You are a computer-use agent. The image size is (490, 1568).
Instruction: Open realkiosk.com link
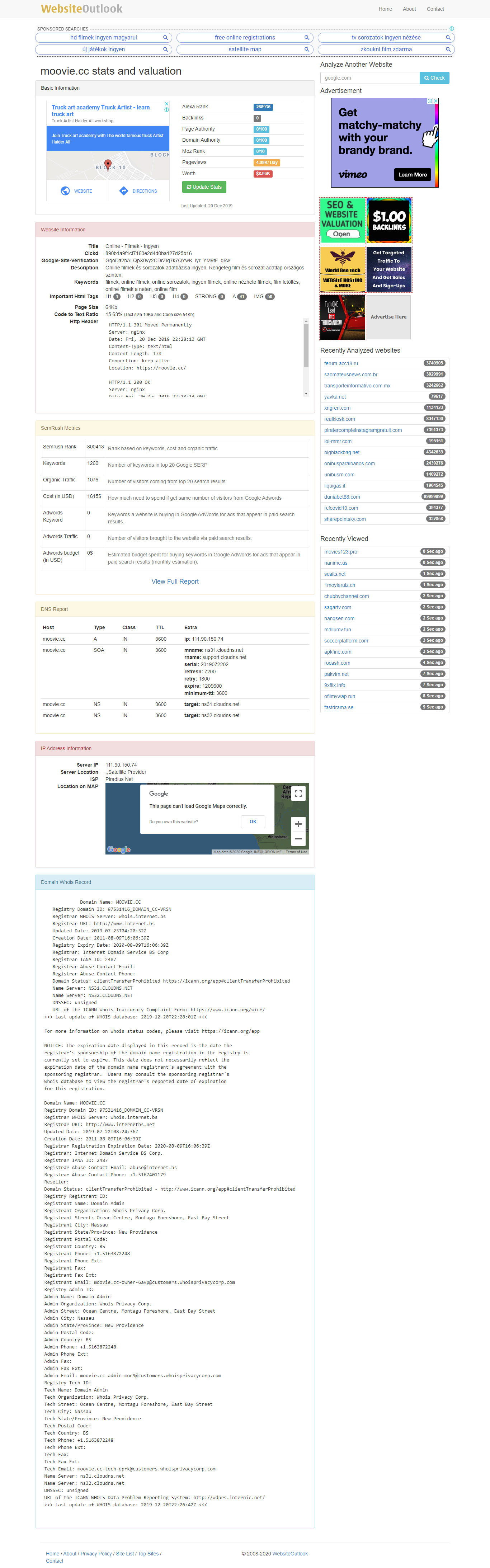(x=340, y=419)
